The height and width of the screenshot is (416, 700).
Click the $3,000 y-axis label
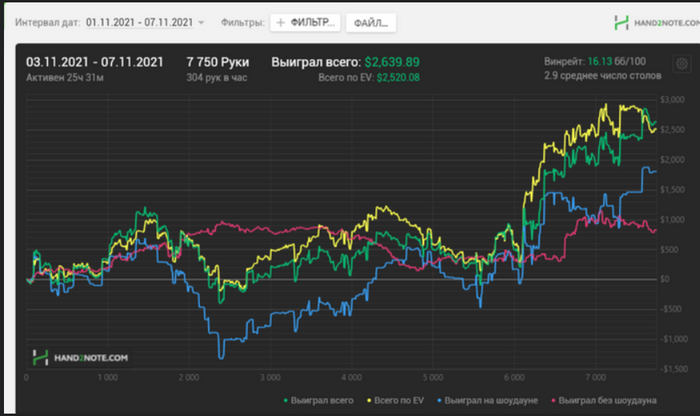tap(672, 100)
